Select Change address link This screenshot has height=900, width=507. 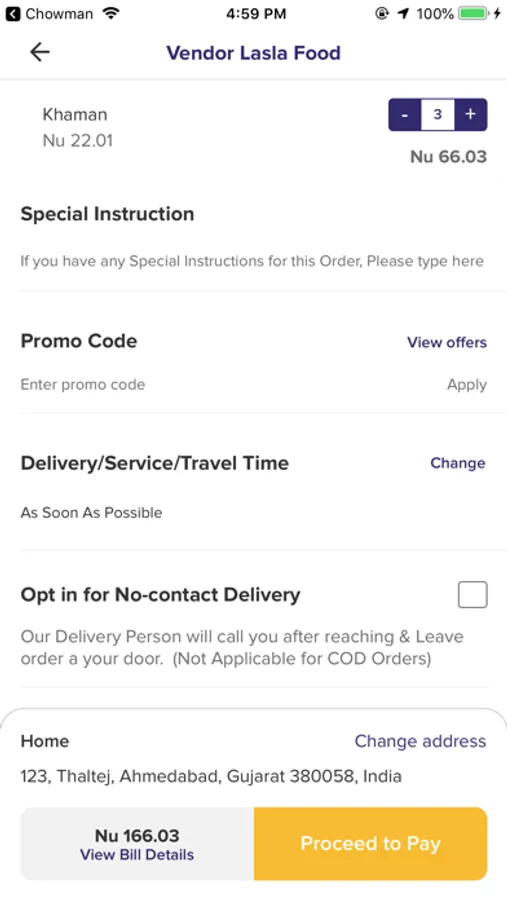[420, 741]
